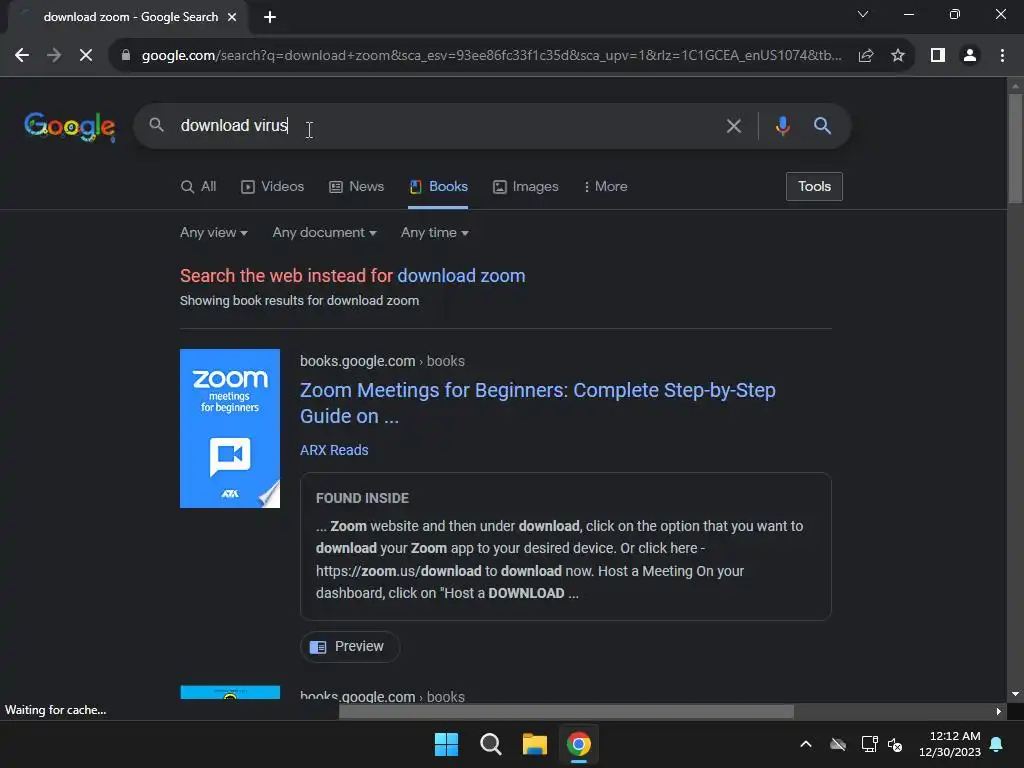Open the Zoom Meetings for Beginners book cover
1024x768 pixels.
click(230, 428)
